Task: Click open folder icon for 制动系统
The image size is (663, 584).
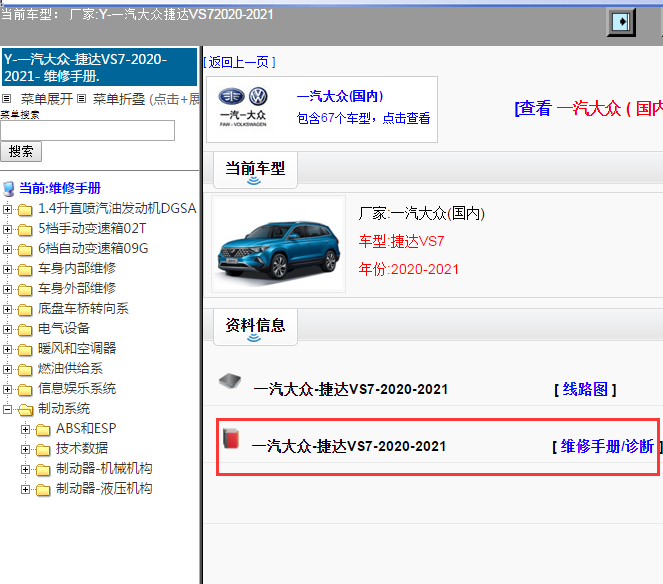Action: (x=25, y=410)
